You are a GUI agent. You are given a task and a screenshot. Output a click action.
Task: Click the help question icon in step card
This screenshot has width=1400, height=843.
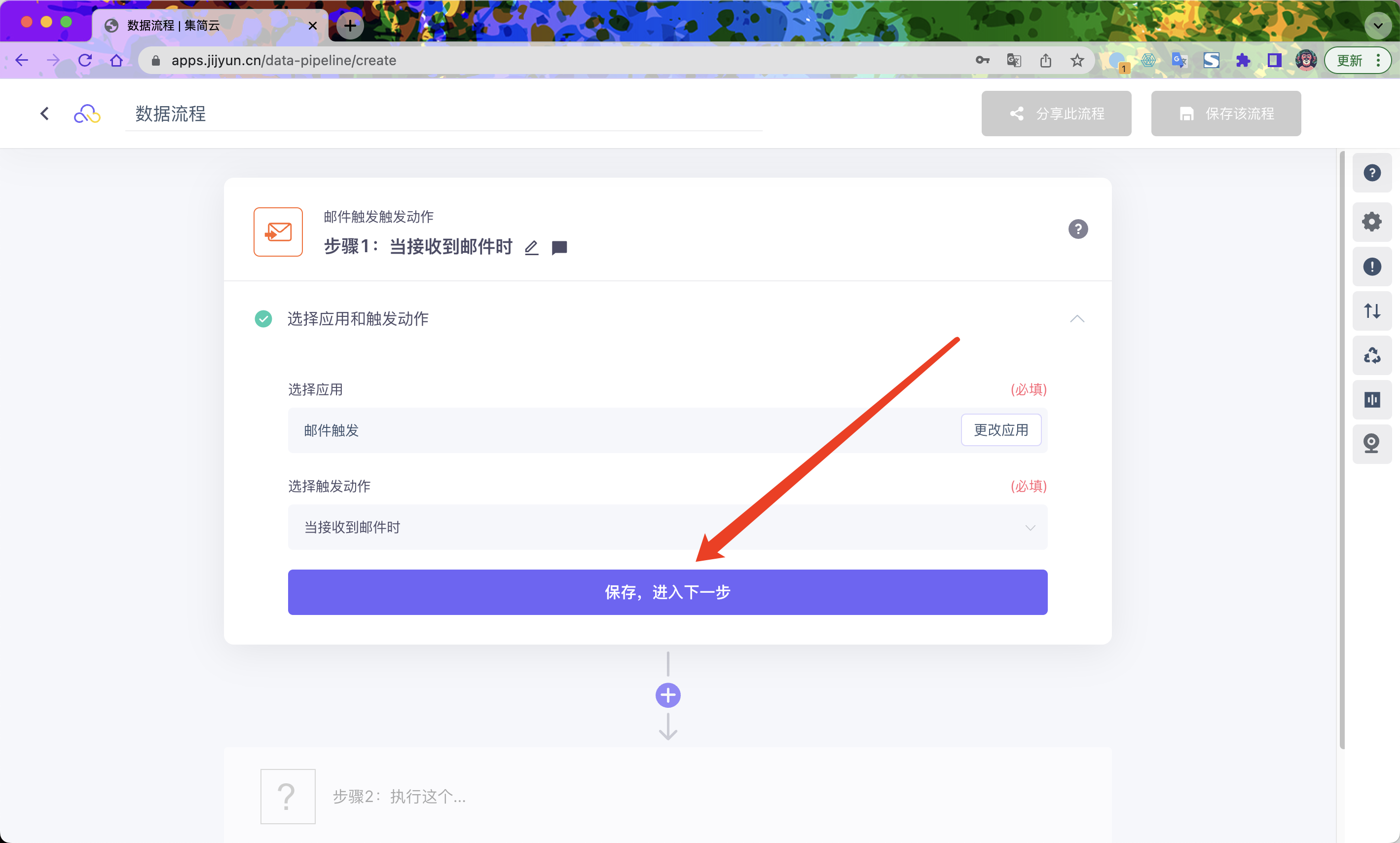coord(1077,229)
